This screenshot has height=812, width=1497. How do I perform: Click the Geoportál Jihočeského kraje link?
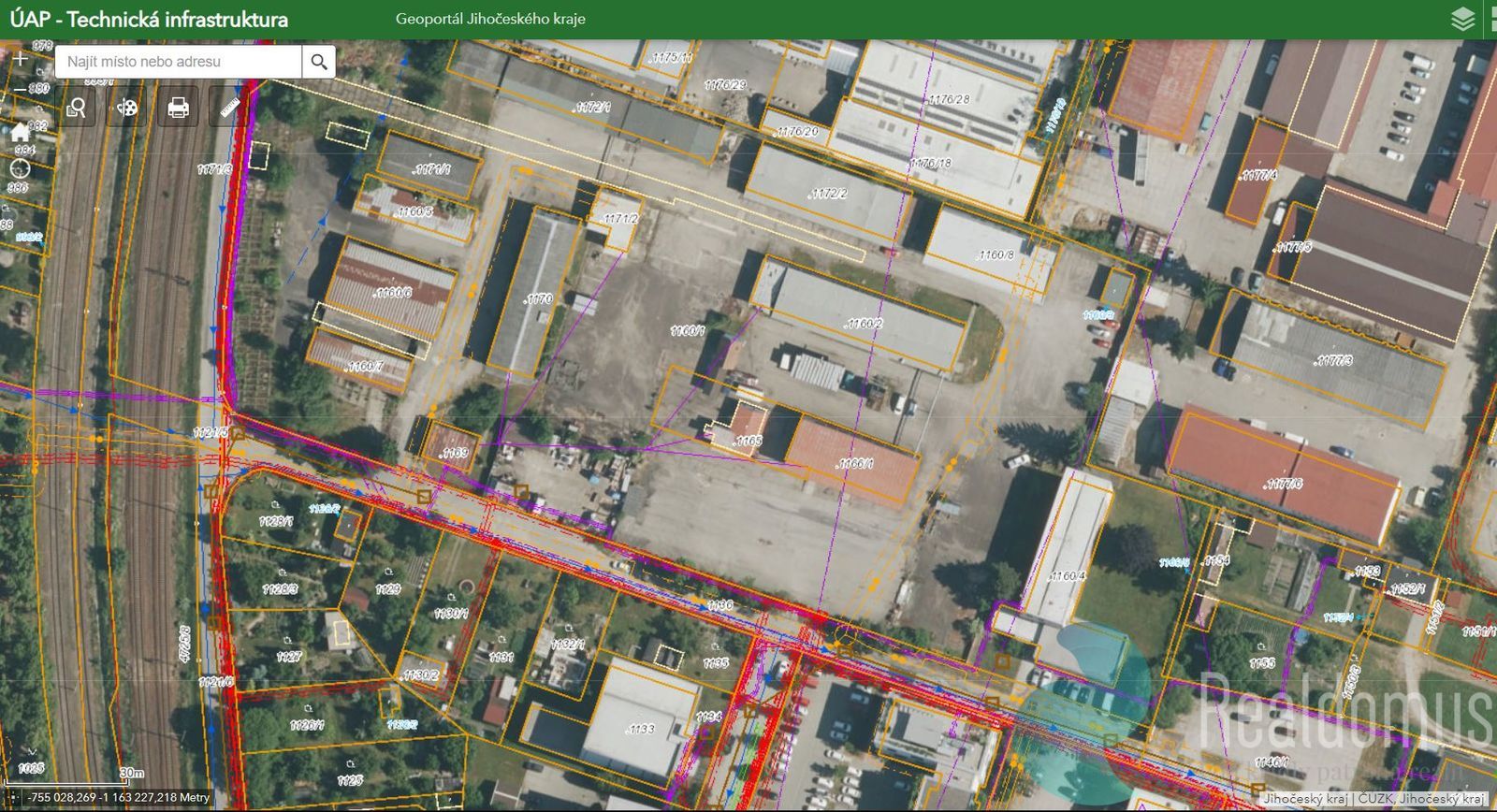(490, 19)
